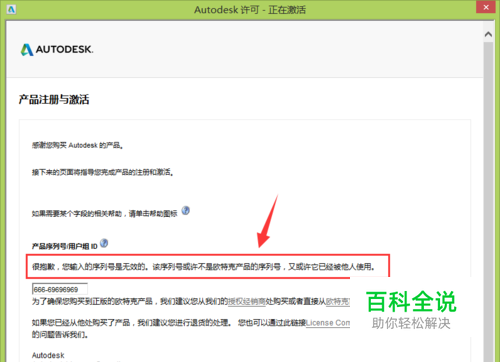This screenshot has width=500, height=362.
Task: Click the Autodesk text at bottom
Action: pyautogui.click(x=48, y=355)
